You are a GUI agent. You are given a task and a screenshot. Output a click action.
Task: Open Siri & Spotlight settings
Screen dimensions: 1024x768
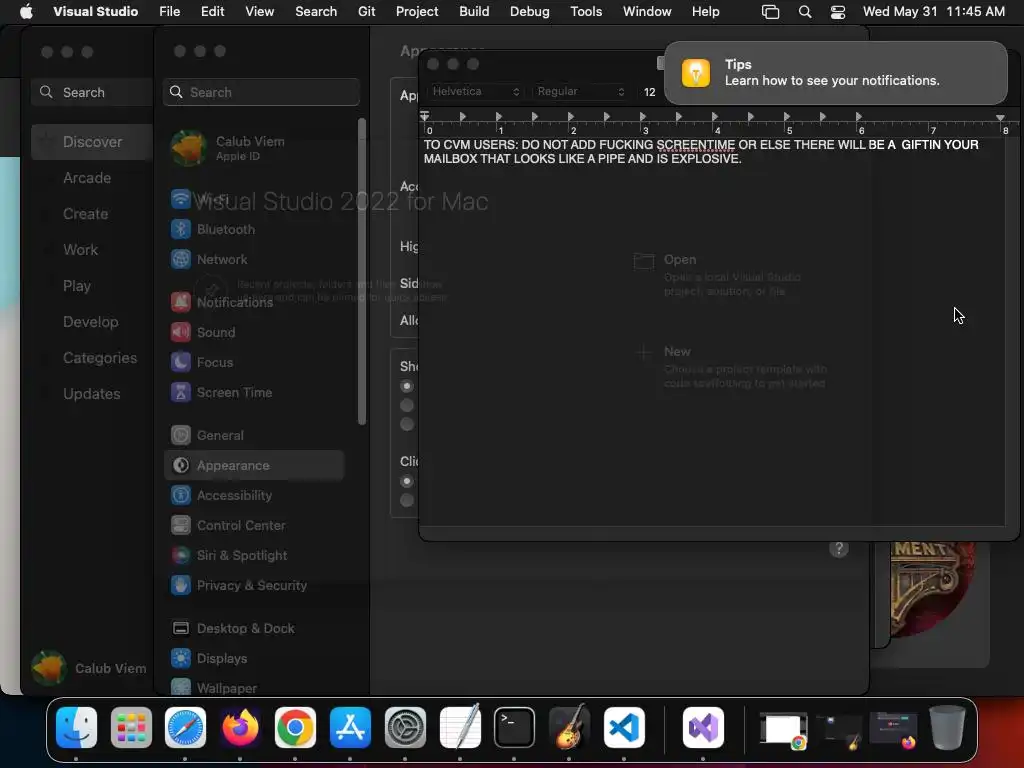255,555
